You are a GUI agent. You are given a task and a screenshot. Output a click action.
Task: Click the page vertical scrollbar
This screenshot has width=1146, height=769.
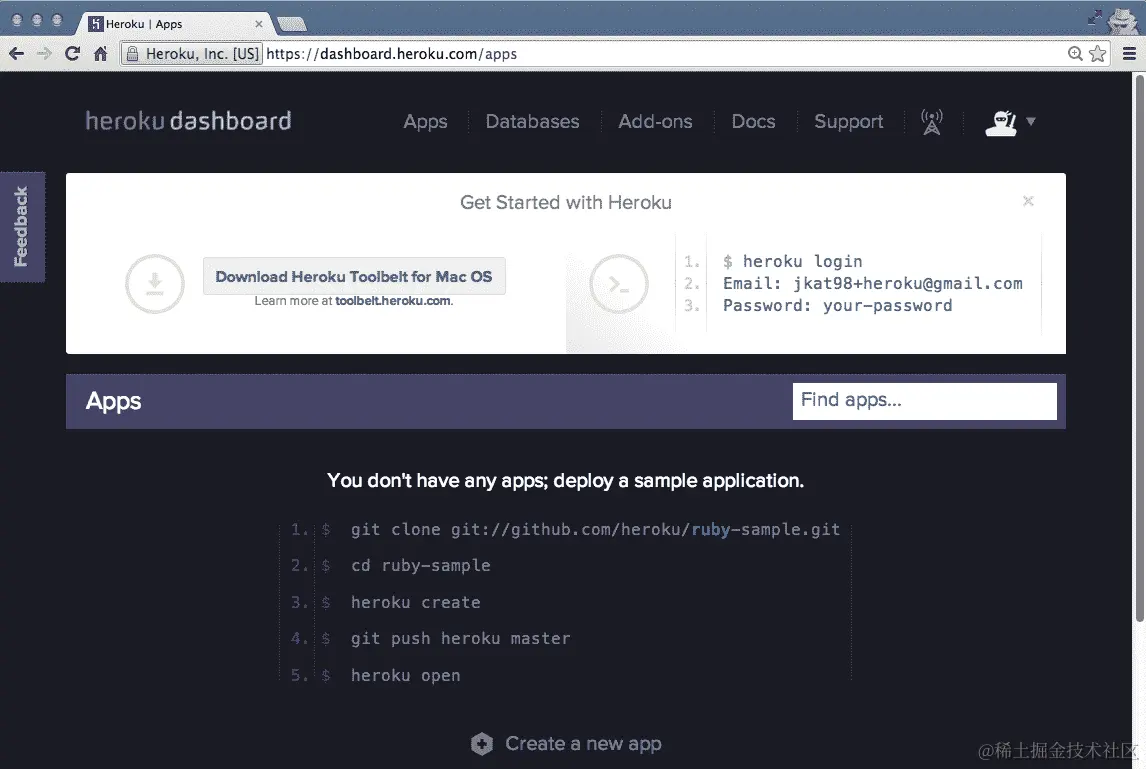pyautogui.click(x=1139, y=351)
